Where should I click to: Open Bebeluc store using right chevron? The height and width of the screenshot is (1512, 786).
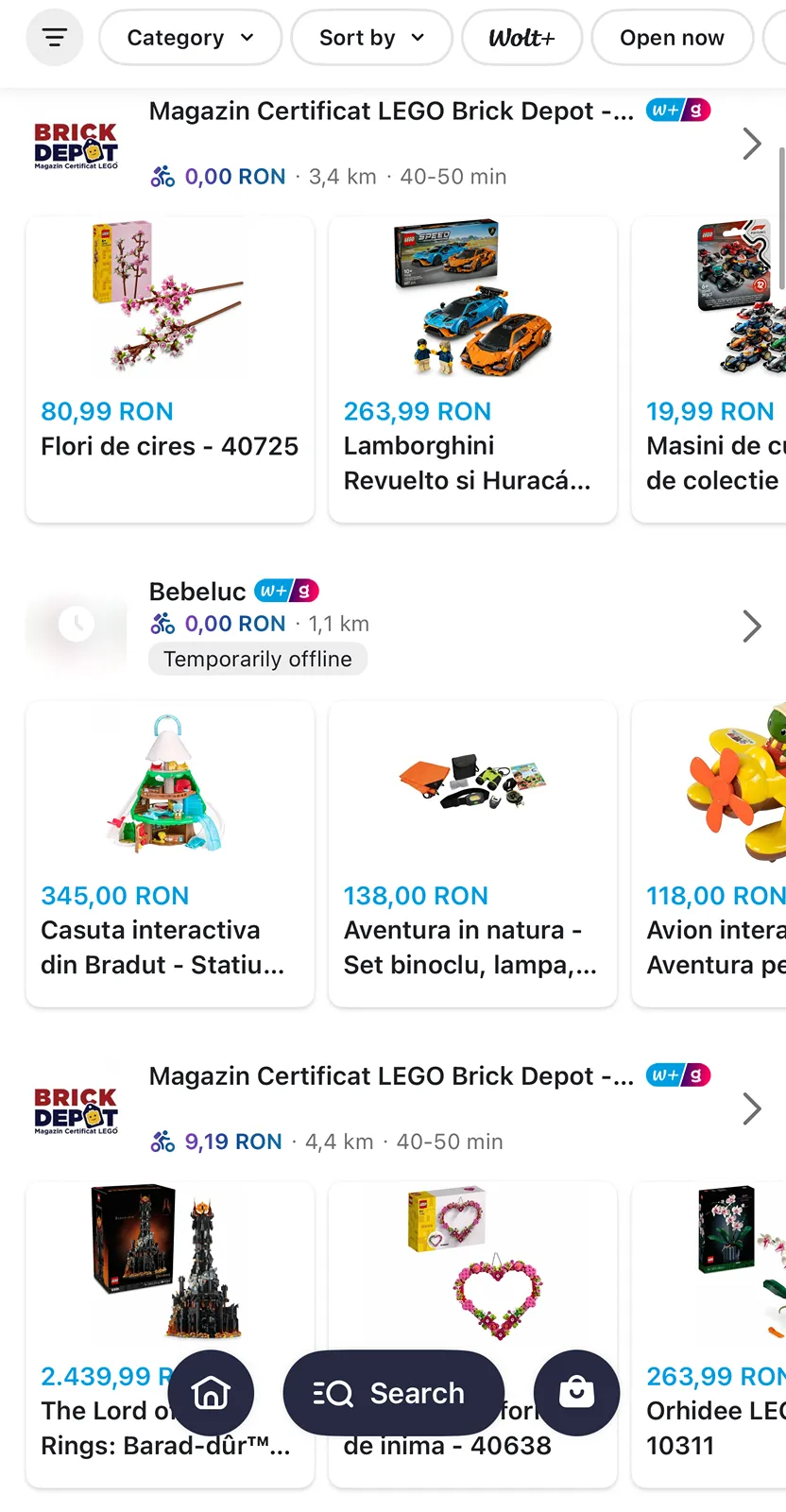point(751,626)
